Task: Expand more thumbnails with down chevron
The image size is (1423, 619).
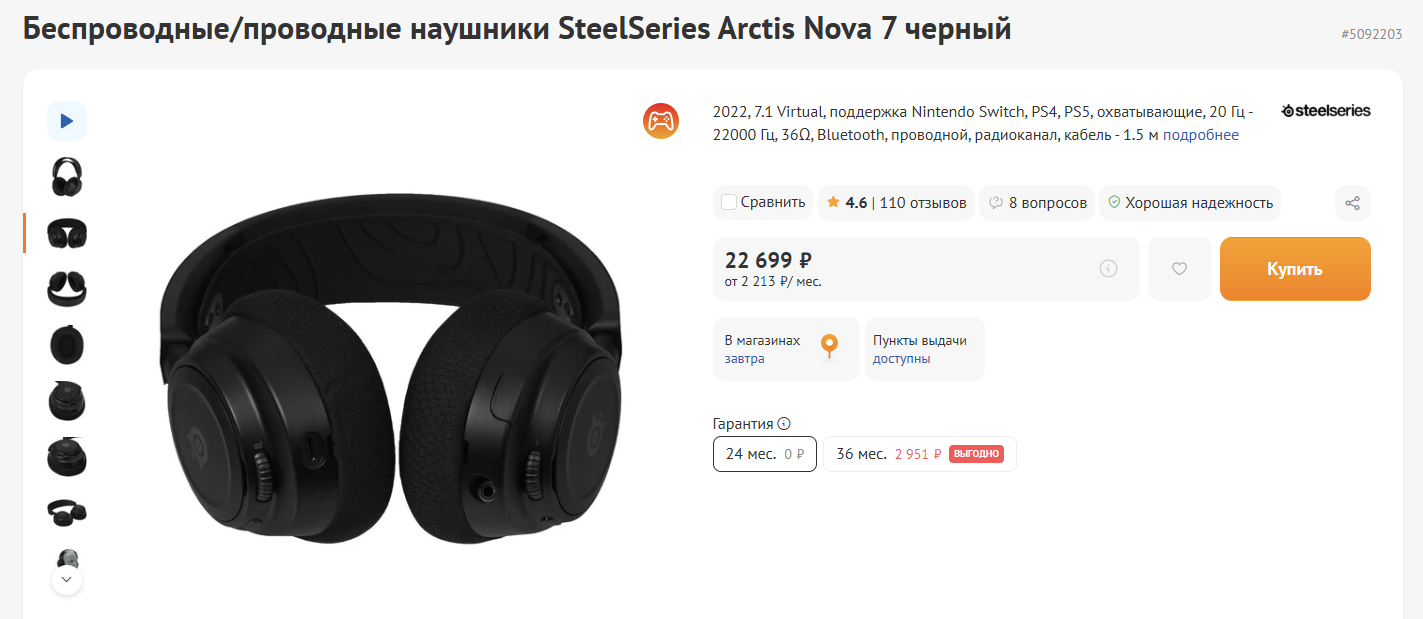Action: coord(66,579)
